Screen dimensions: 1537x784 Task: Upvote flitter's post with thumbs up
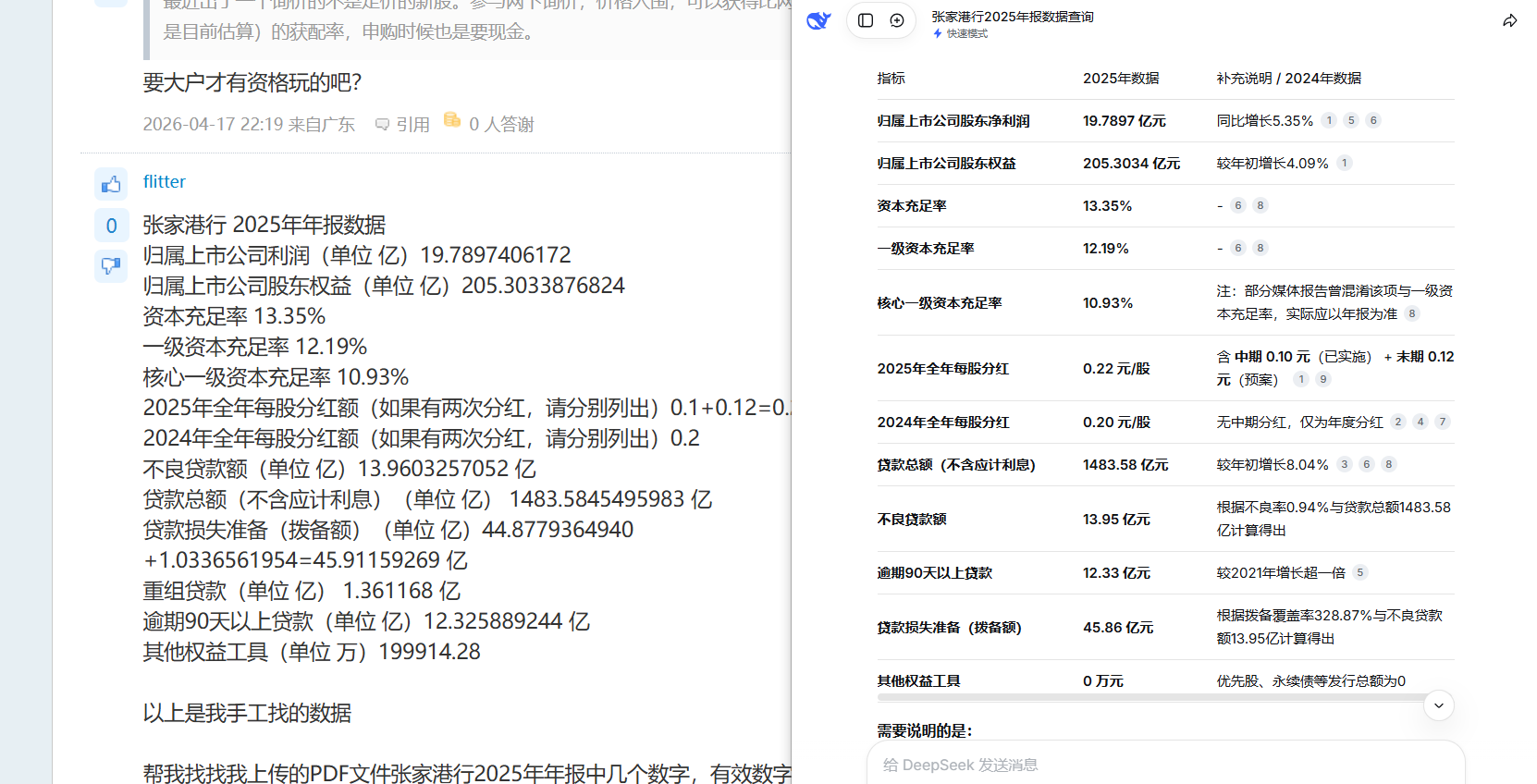coord(111,184)
